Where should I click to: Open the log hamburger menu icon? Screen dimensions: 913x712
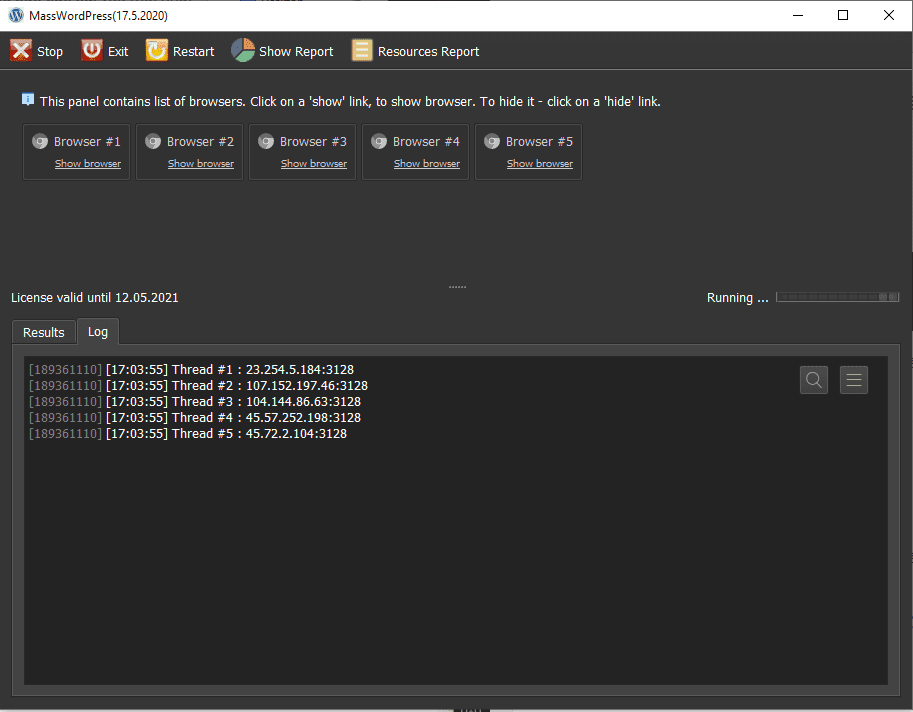[854, 380]
